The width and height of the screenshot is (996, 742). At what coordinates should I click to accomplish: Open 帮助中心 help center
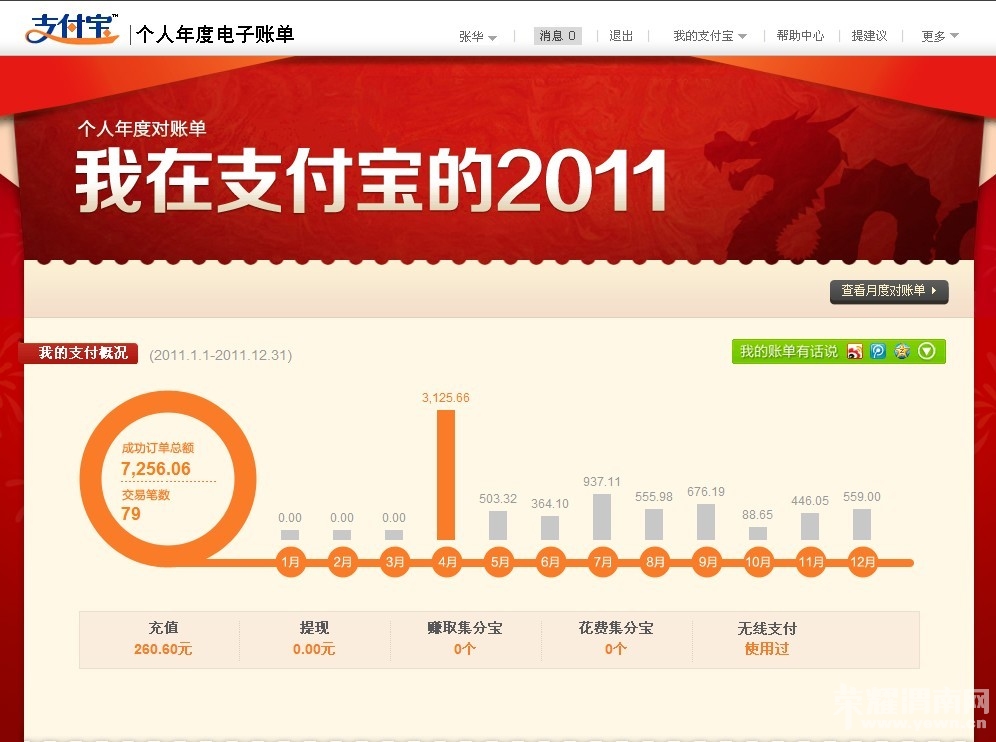(x=800, y=36)
